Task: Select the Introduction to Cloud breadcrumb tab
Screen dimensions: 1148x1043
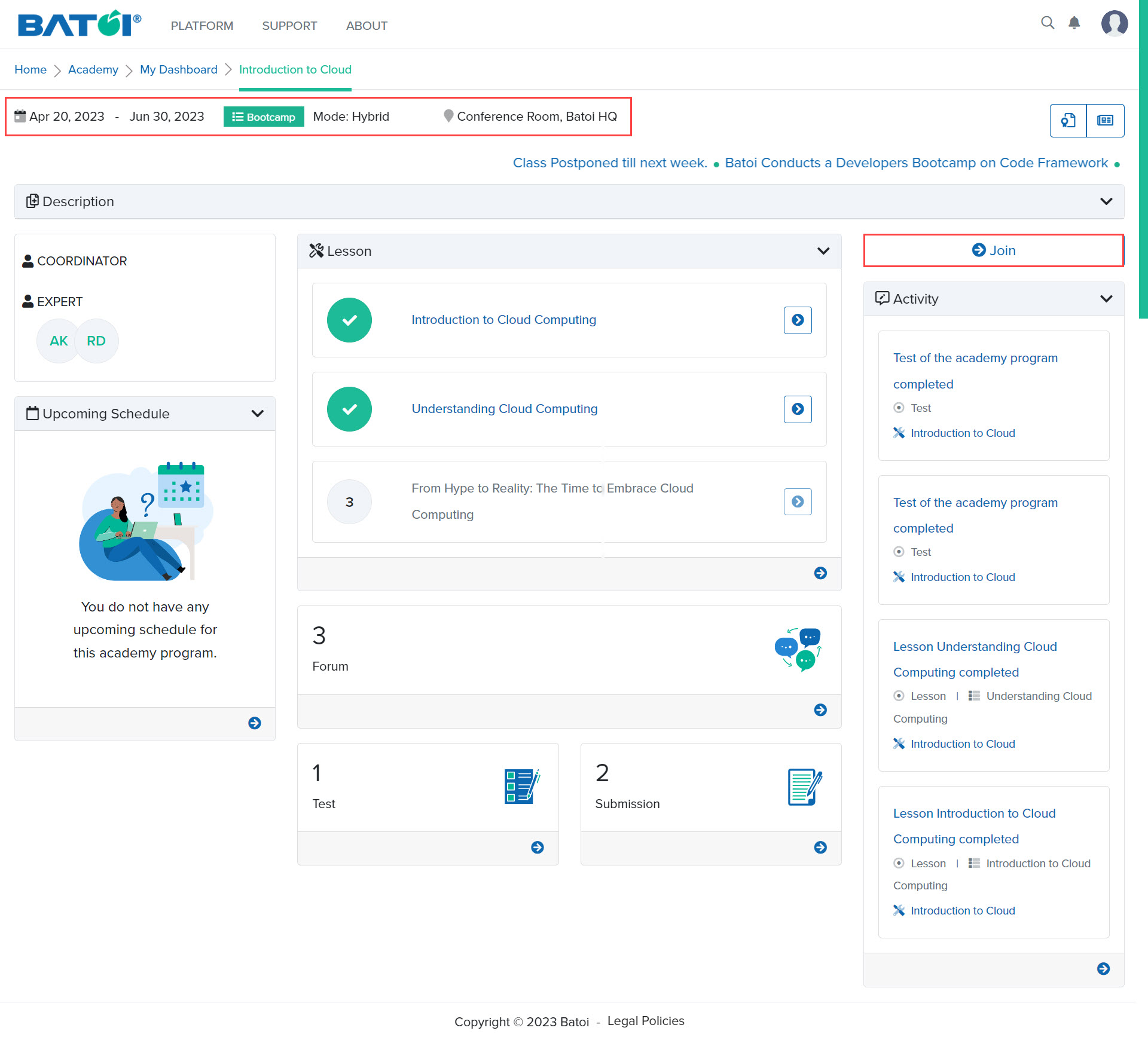Action: 295,69
